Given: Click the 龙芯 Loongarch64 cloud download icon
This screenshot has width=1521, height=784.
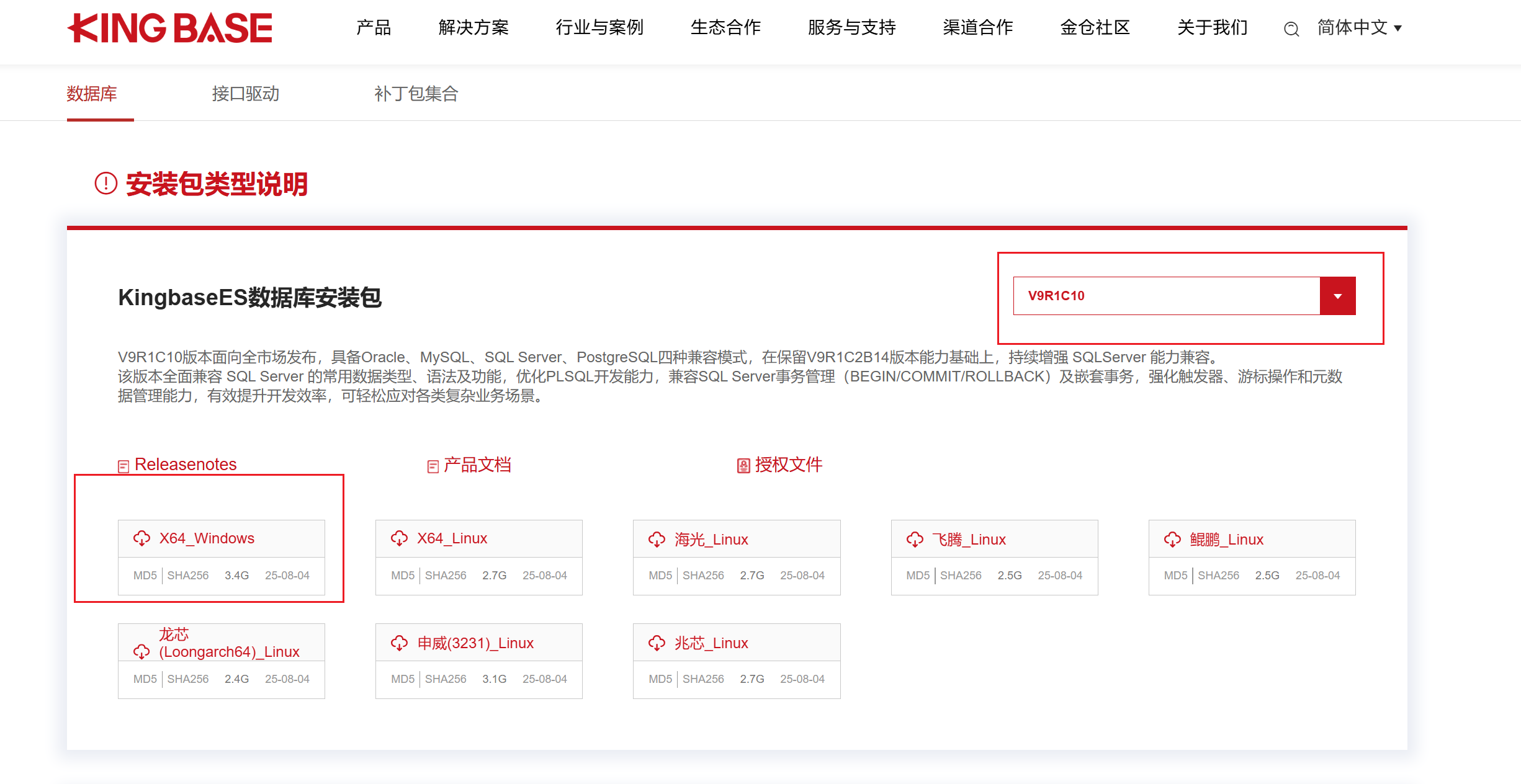Looking at the screenshot, I should [141, 651].
